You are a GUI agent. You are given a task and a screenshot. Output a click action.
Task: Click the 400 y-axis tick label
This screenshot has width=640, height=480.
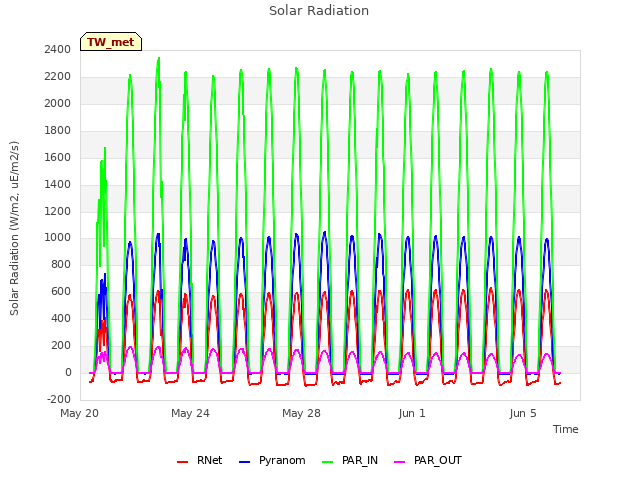61,318
